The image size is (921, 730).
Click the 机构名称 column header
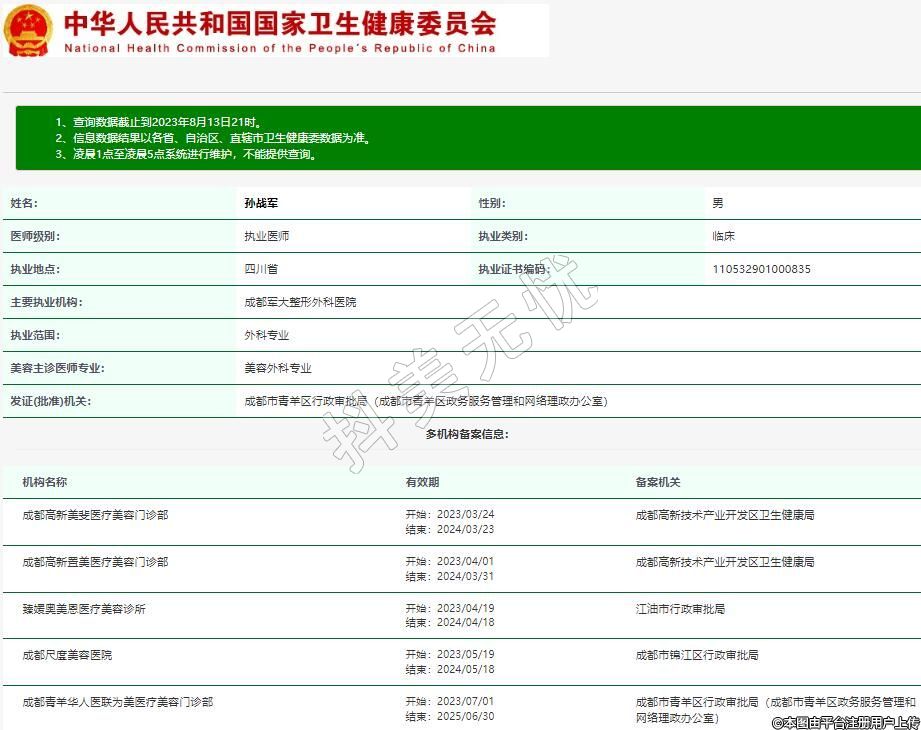click(x=45, y=482)
